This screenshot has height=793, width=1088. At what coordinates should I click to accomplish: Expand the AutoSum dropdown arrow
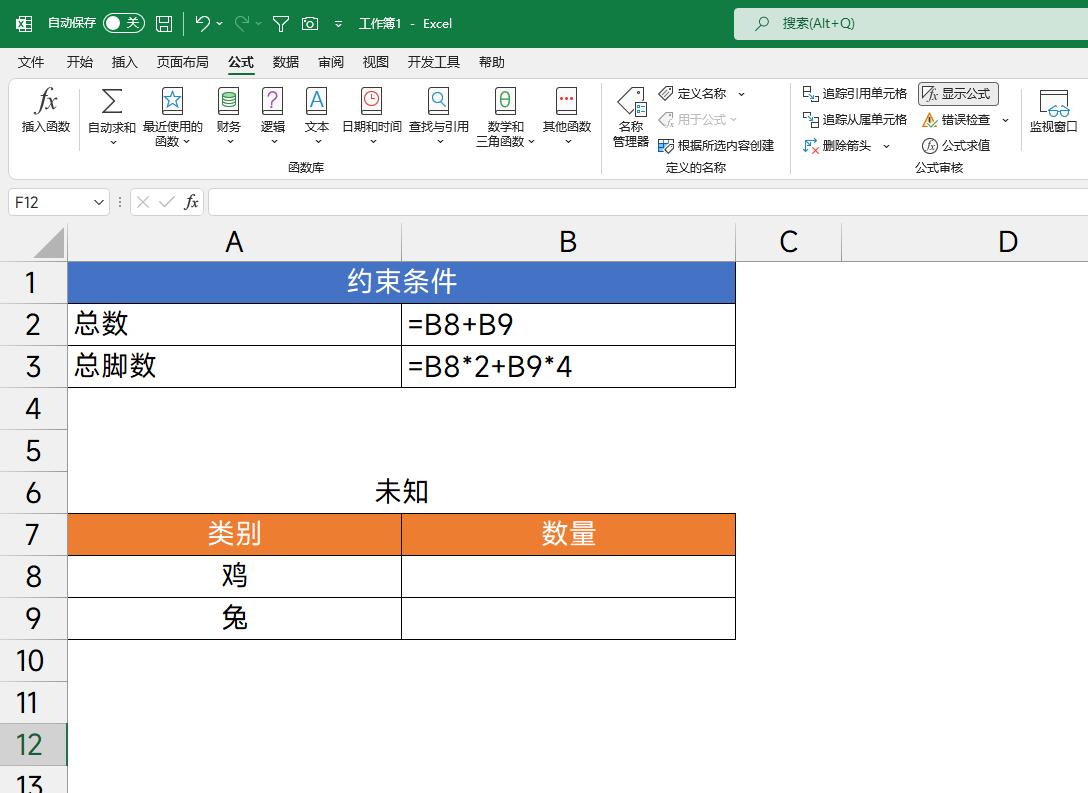coord(112,142)
